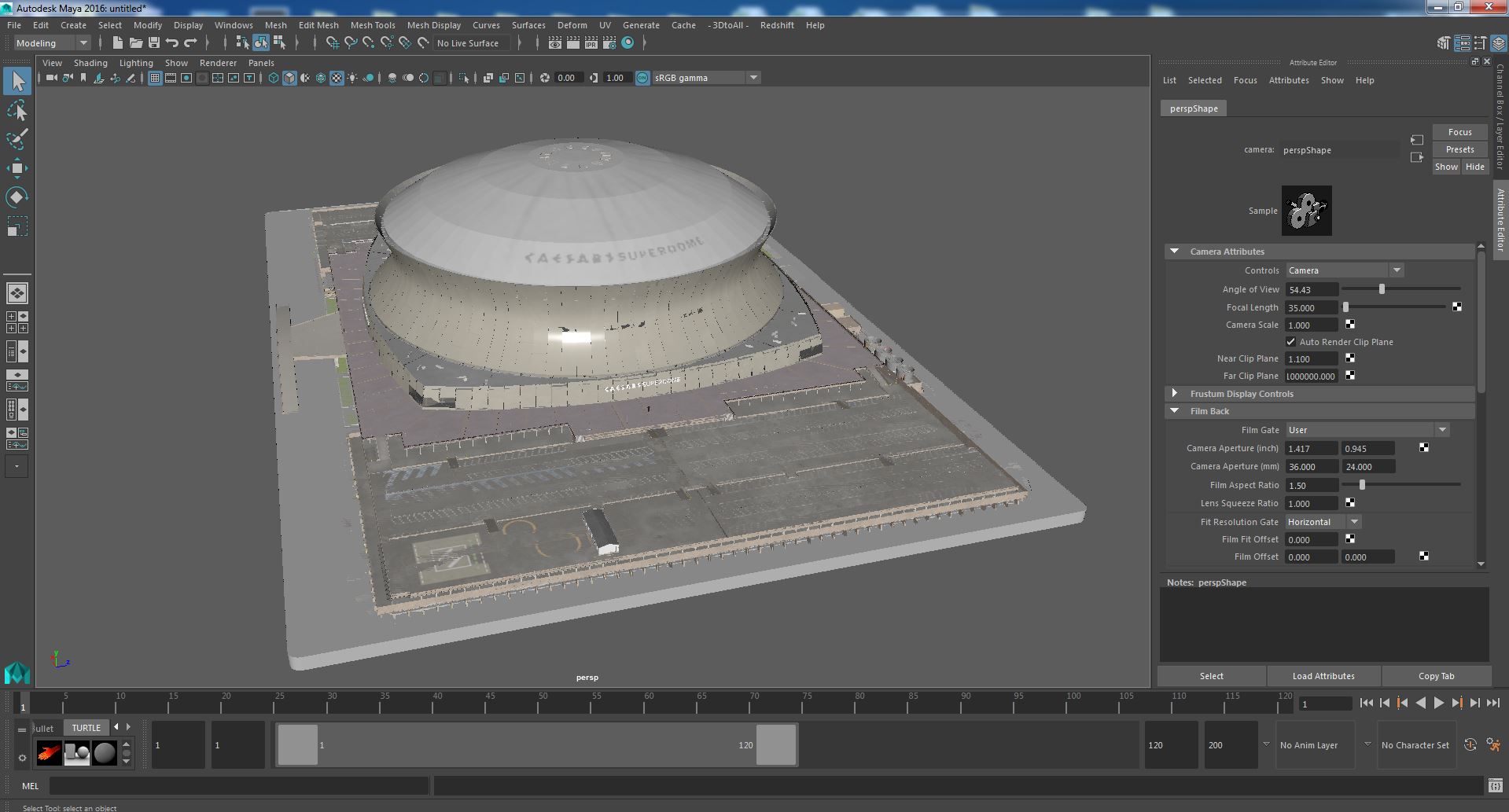This screenshot has height=812, width=1509.
Task: Start IPR render icon
Action: (591, 43)
